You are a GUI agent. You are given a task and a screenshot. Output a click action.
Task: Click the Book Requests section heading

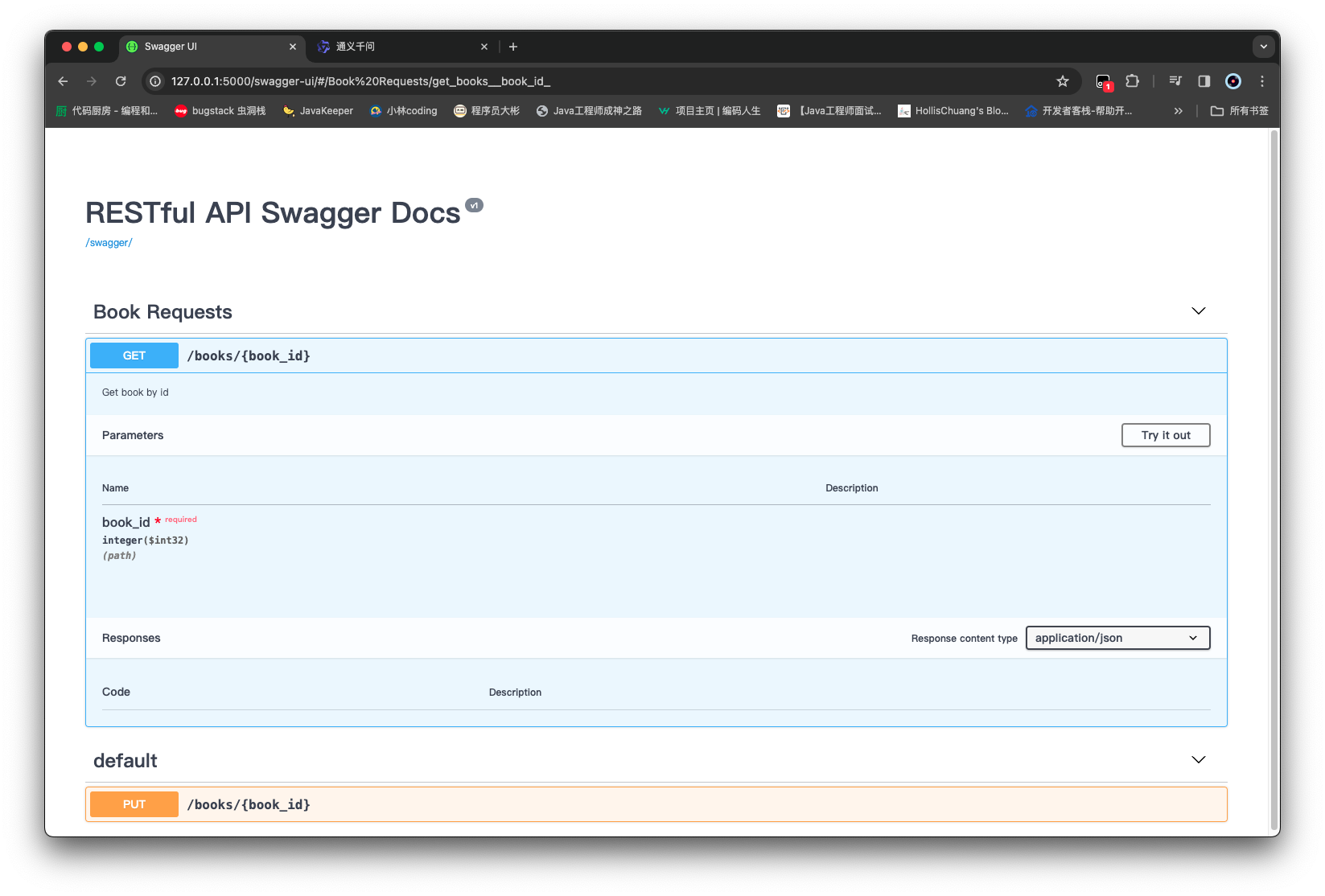pyautogui.click(x=163, y=312)
